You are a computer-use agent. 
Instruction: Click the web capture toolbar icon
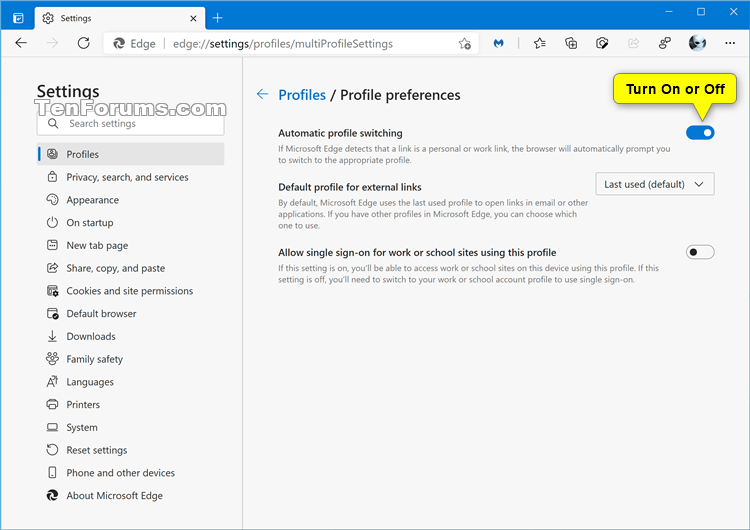(x=602, y=44)
